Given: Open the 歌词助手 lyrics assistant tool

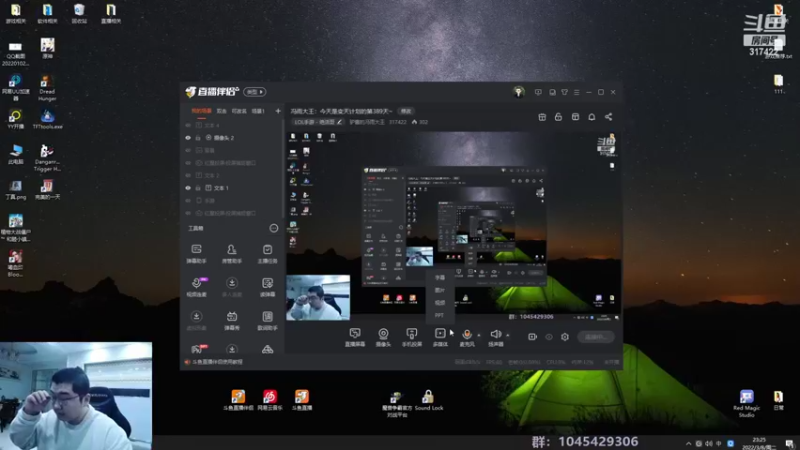Looking at the screenshot, I should (x=267, y=321).
